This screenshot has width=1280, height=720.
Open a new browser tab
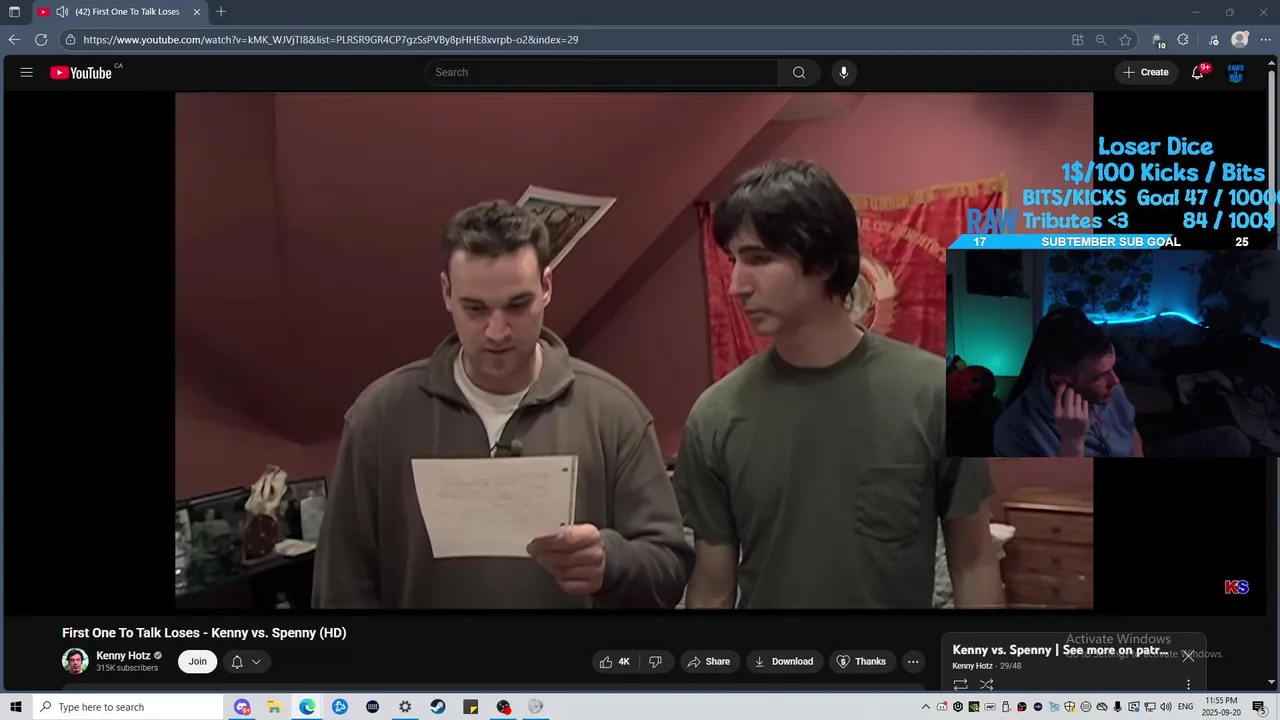[x=221, y=12]
